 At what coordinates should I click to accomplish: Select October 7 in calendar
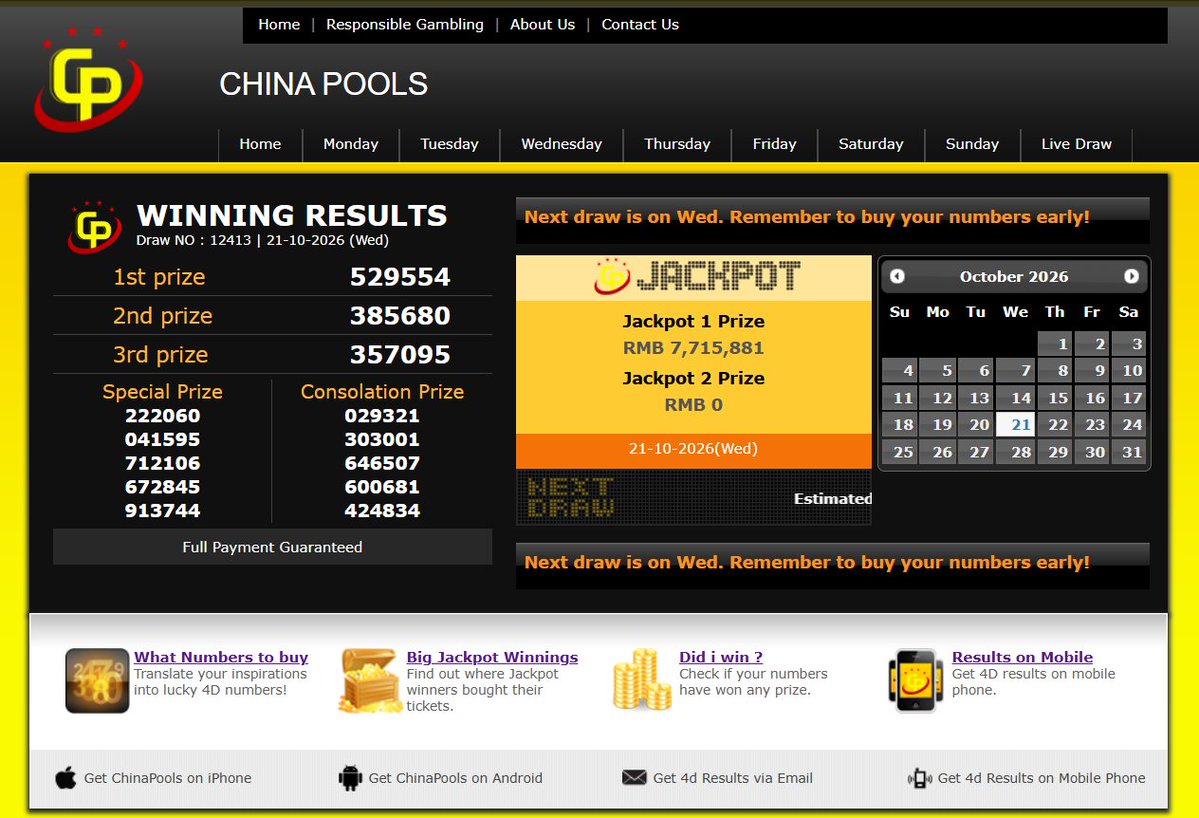[1015, 371]
